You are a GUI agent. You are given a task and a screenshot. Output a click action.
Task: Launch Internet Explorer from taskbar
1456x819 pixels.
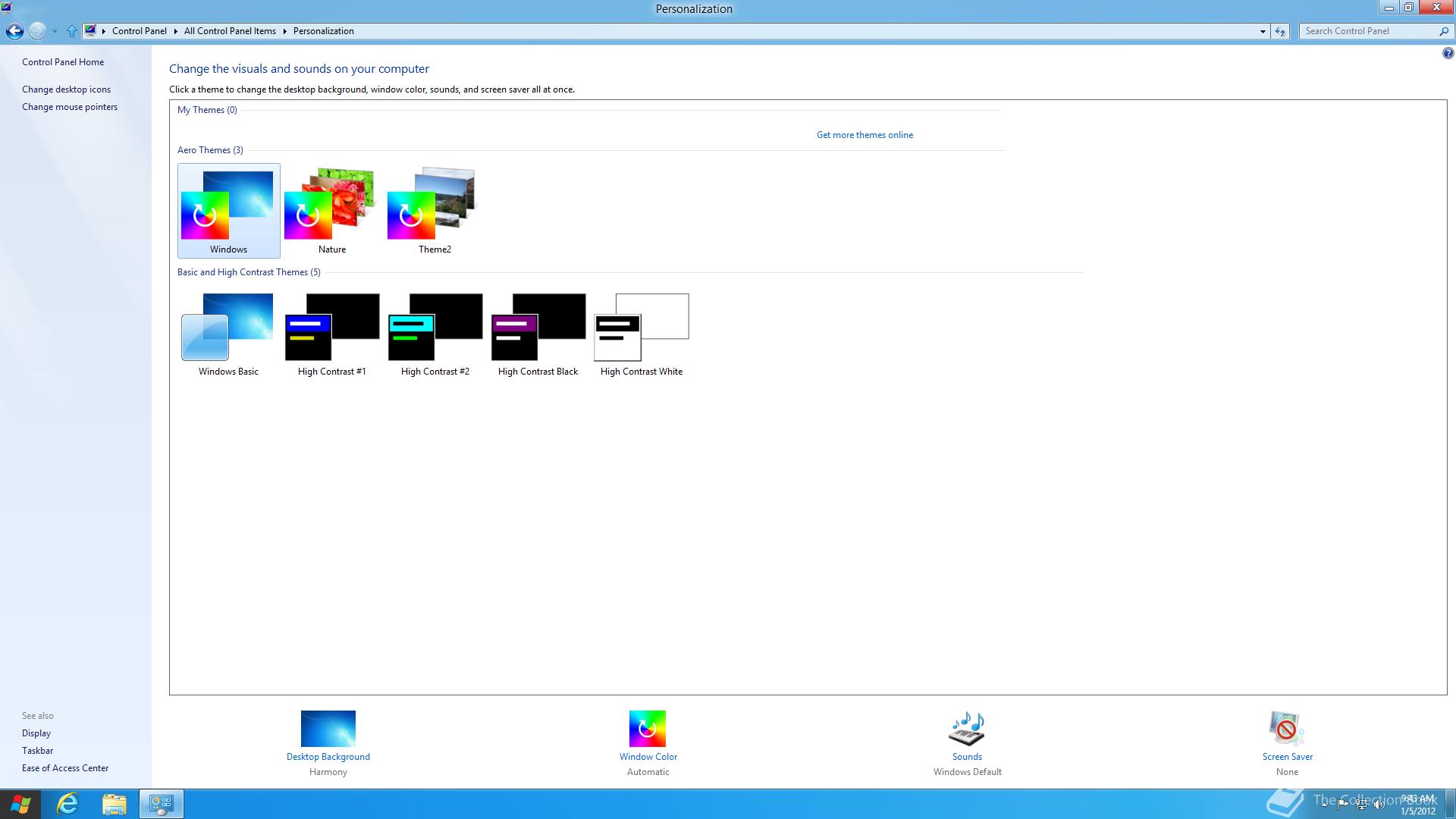pos(67,804)
